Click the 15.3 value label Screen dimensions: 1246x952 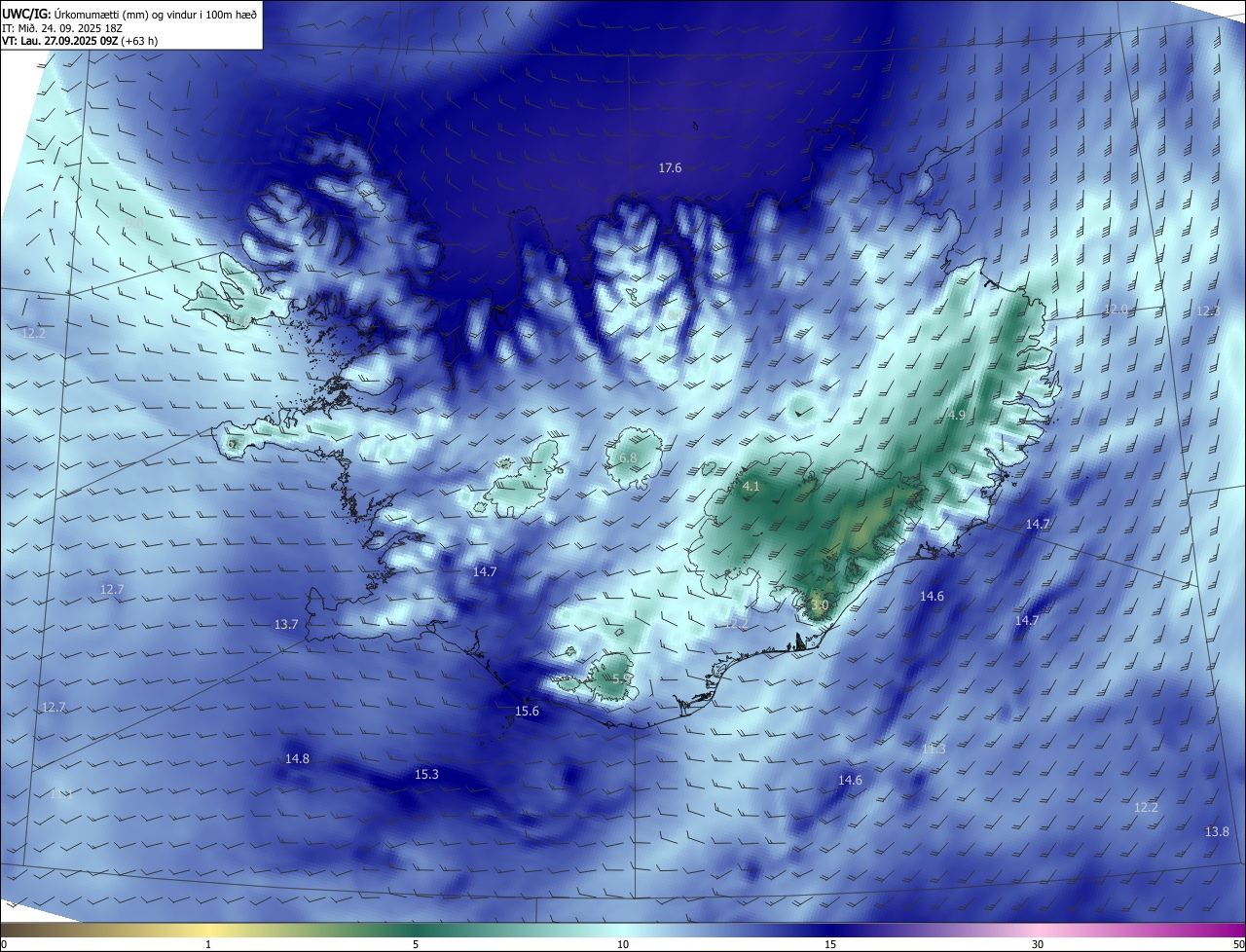(426, 775)
